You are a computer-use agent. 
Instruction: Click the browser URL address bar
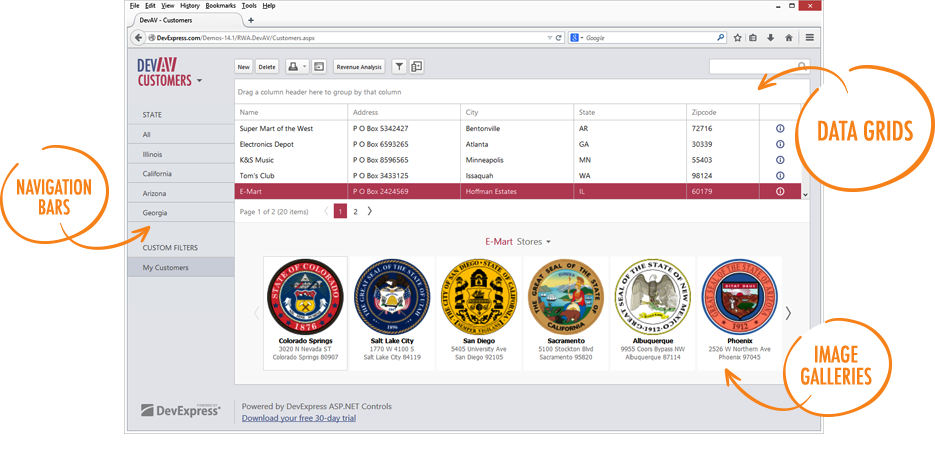click(x=346, y=38)
